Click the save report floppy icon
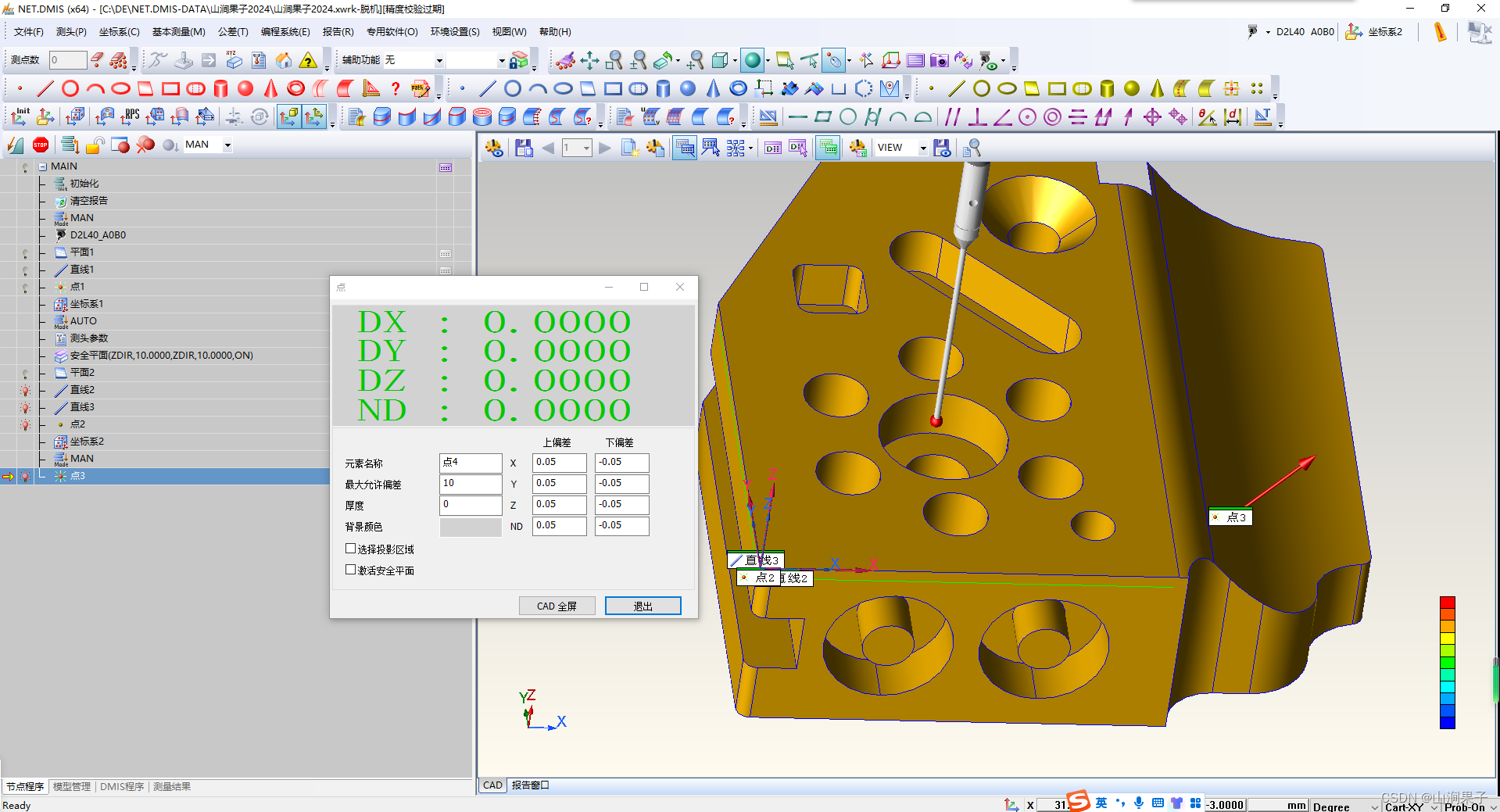Viewport: 1500px width, 812px height. click(x=524, y=148)
